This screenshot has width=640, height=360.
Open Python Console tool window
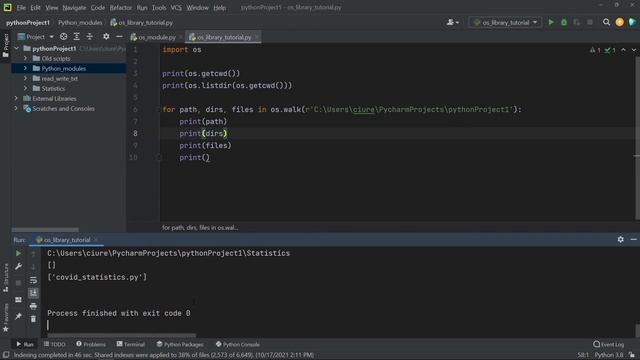coord(238,344)
